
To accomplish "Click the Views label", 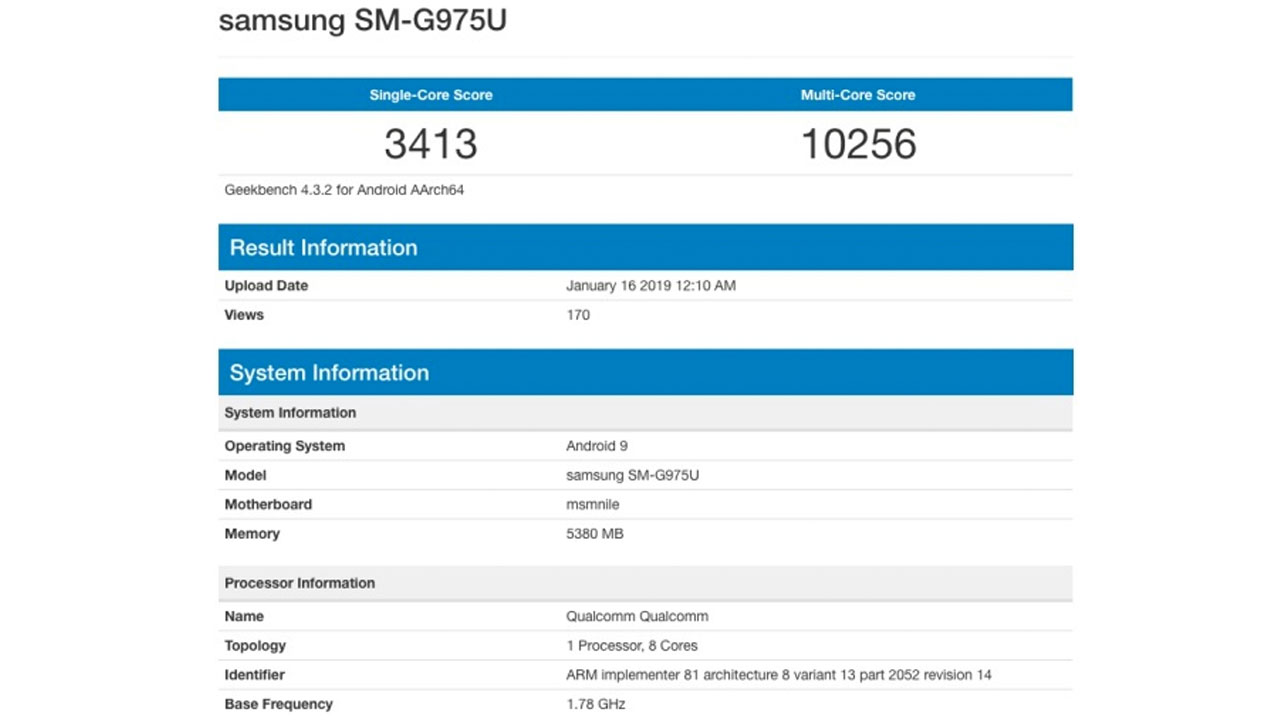I will [244, 315].
